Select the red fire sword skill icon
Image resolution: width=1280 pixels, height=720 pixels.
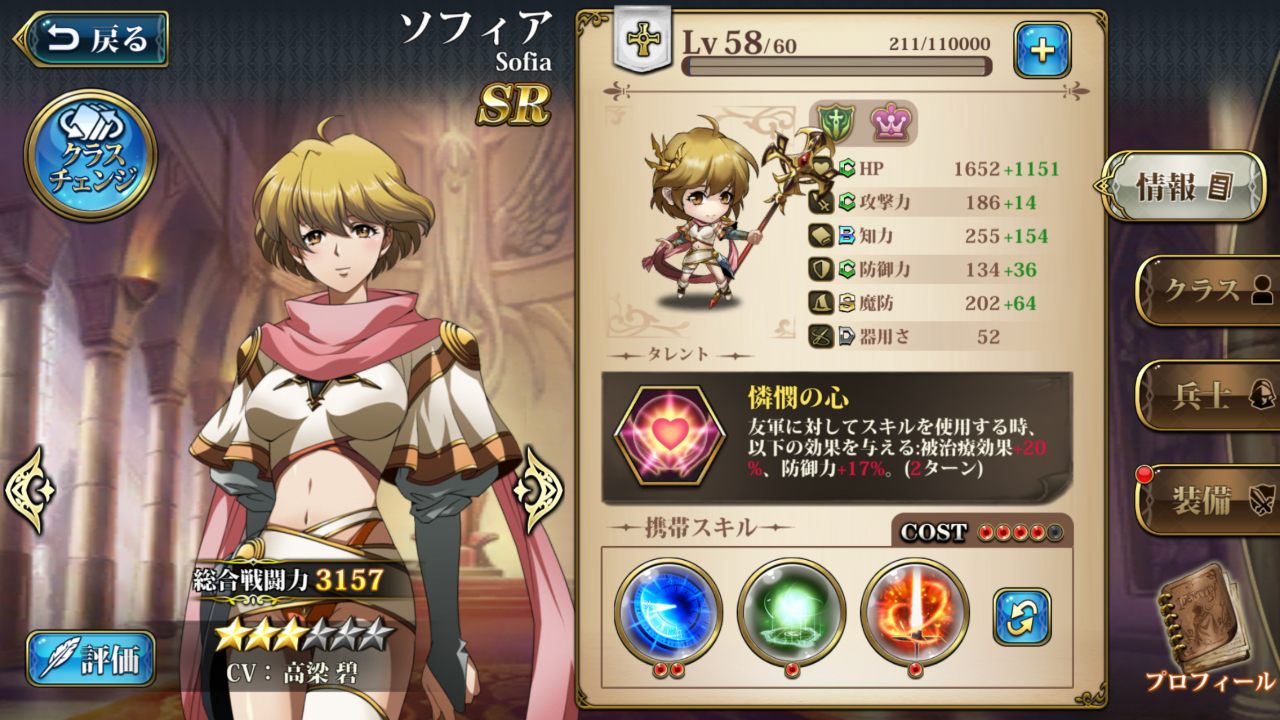pyautogui.click(x=914, y=612)
